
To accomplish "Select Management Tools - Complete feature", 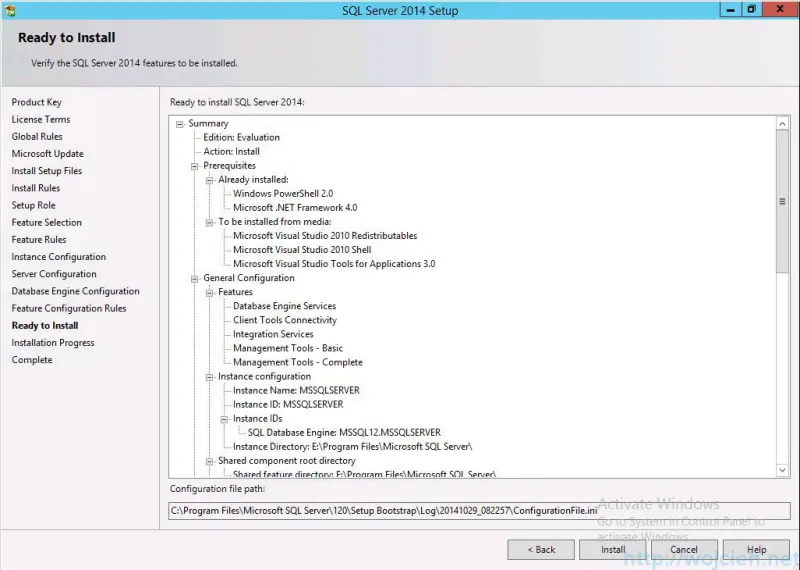I will pyautogui.click(x=297, y=362).
